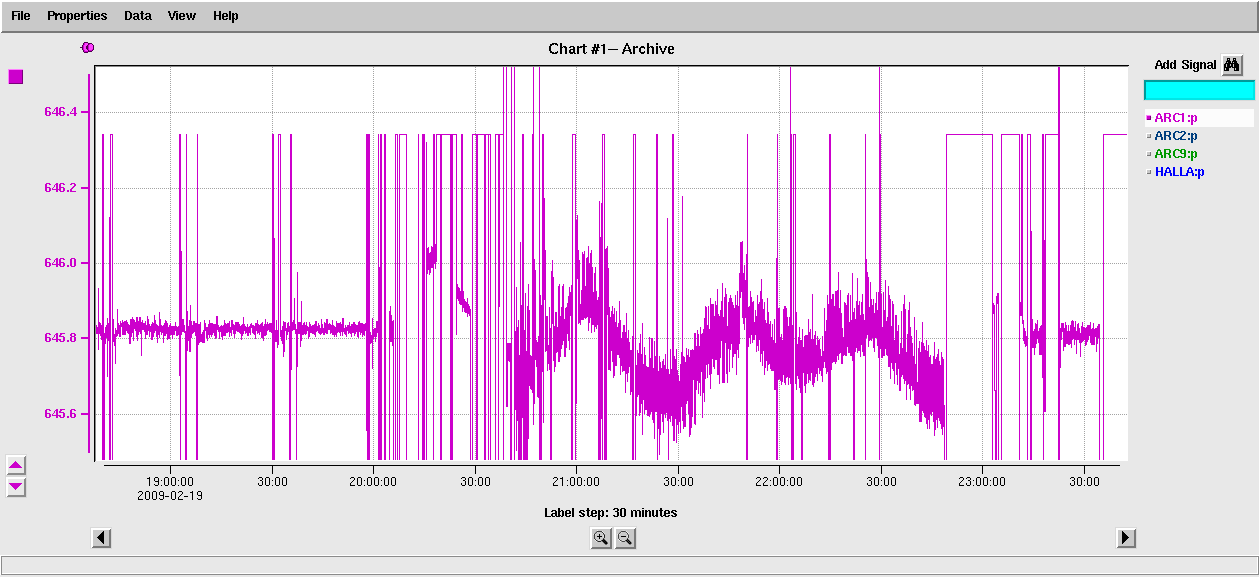Open the Properties menu

77,16
